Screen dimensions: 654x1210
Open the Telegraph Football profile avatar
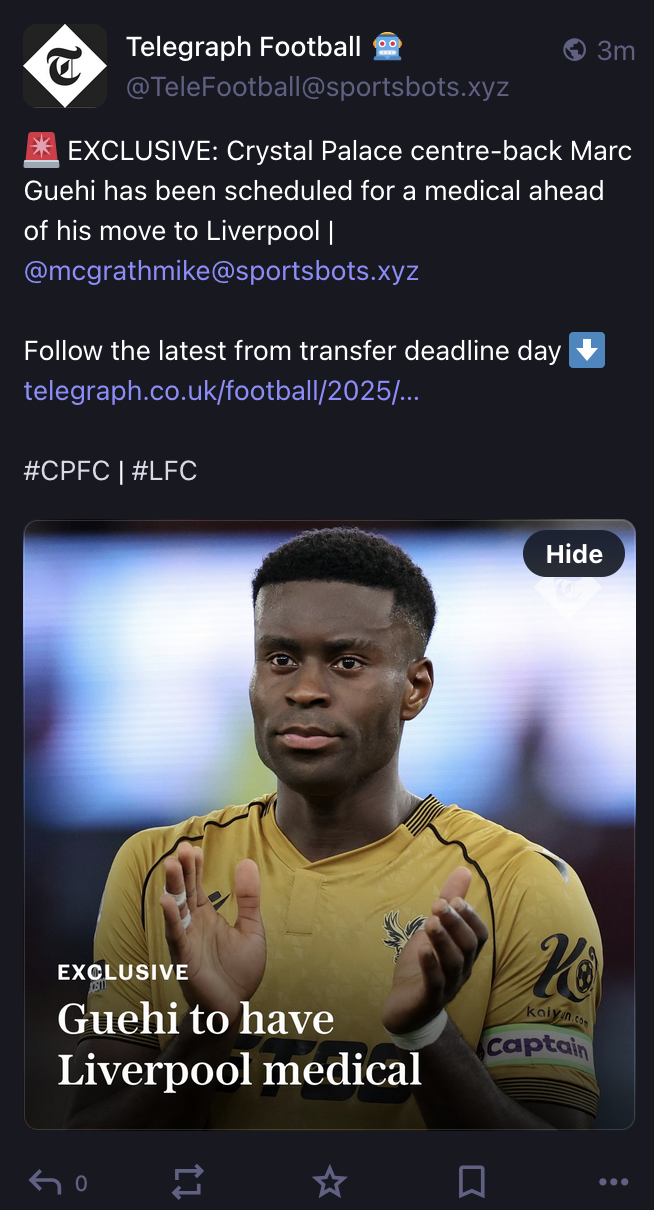(65, 66)
